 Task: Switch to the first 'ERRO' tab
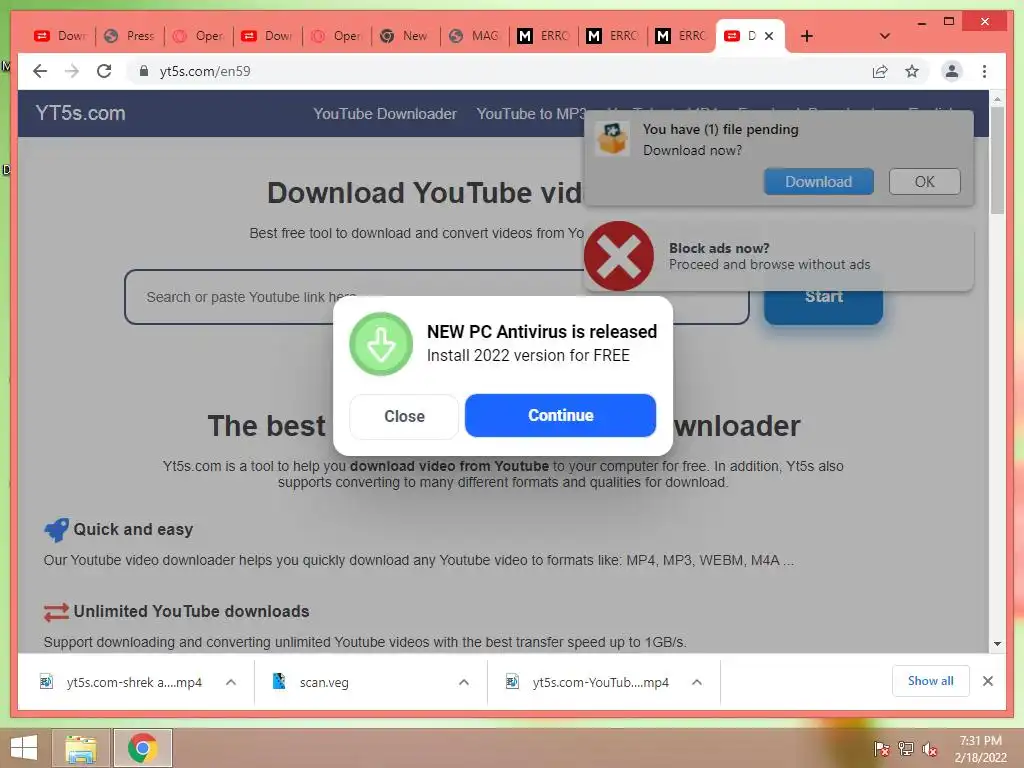point(543,36)
